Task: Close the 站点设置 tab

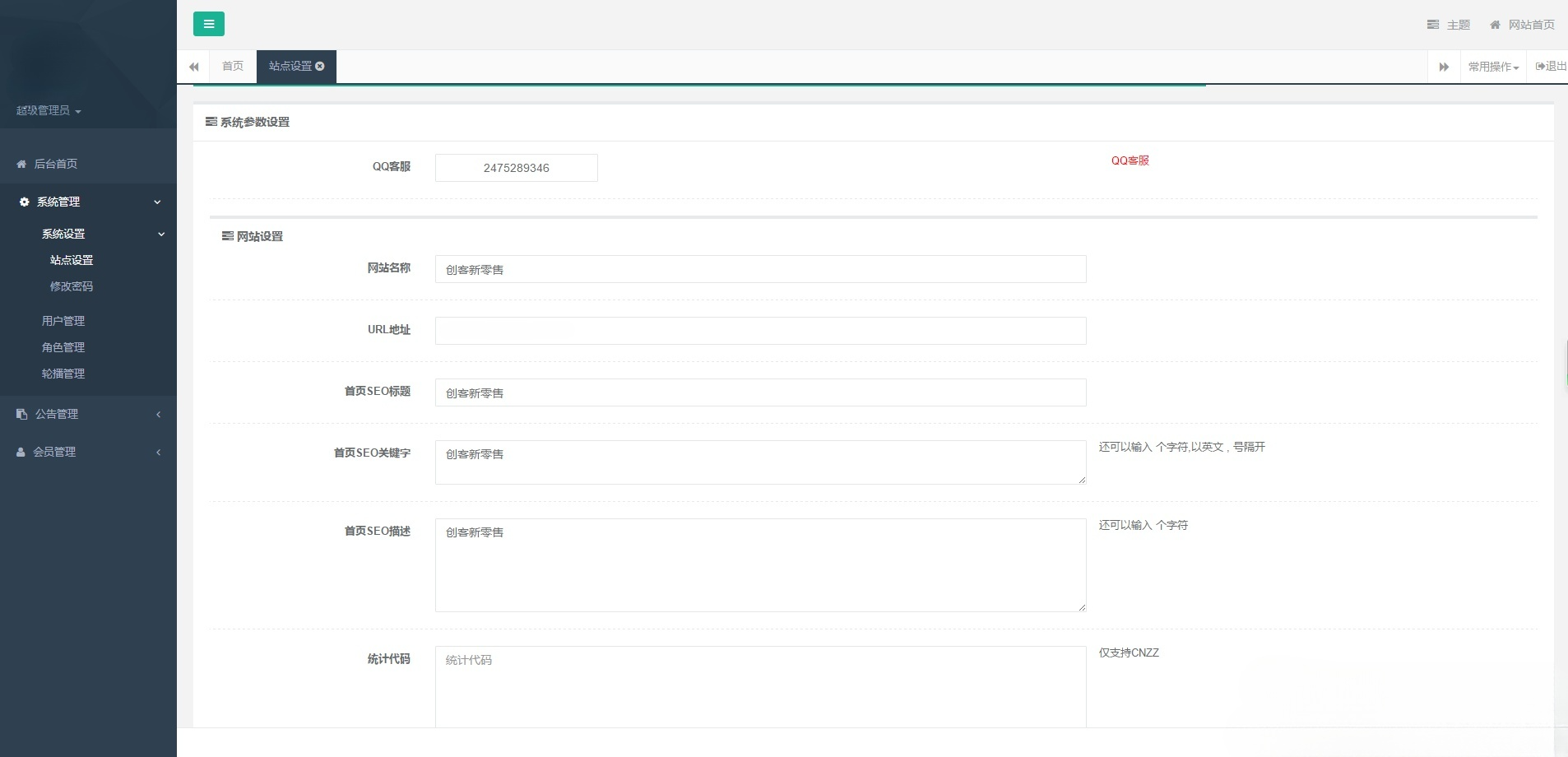Action: point(320,66)
